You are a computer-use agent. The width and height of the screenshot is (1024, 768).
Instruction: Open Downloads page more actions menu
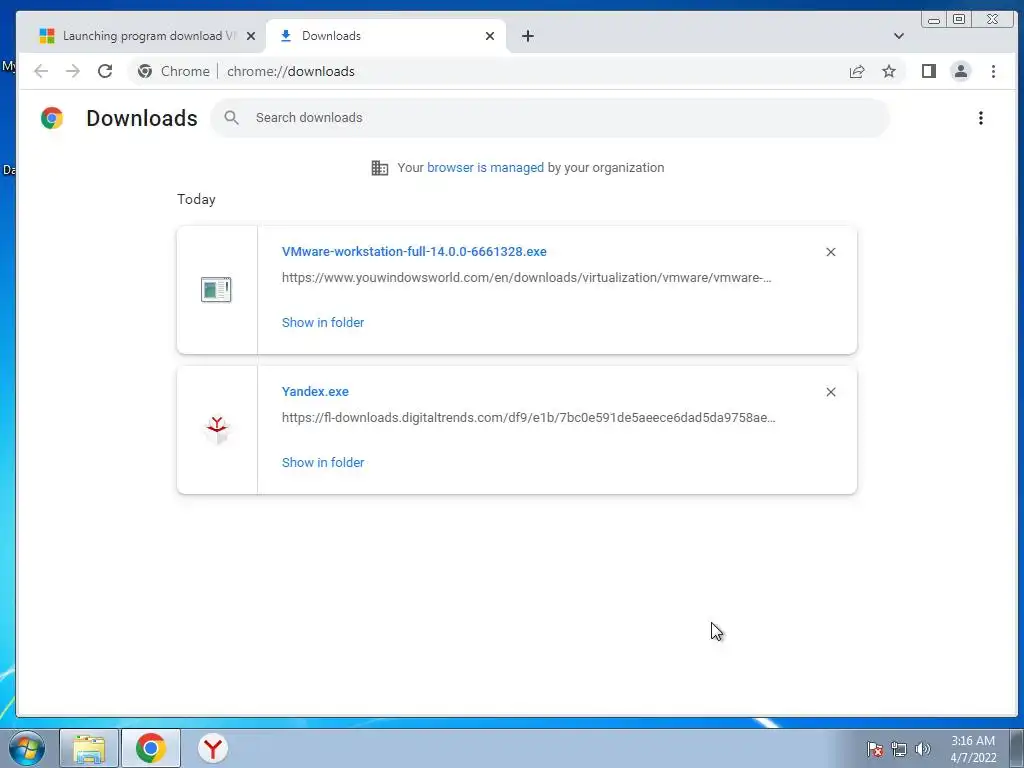pyautogui.click(x=980, y=118)
